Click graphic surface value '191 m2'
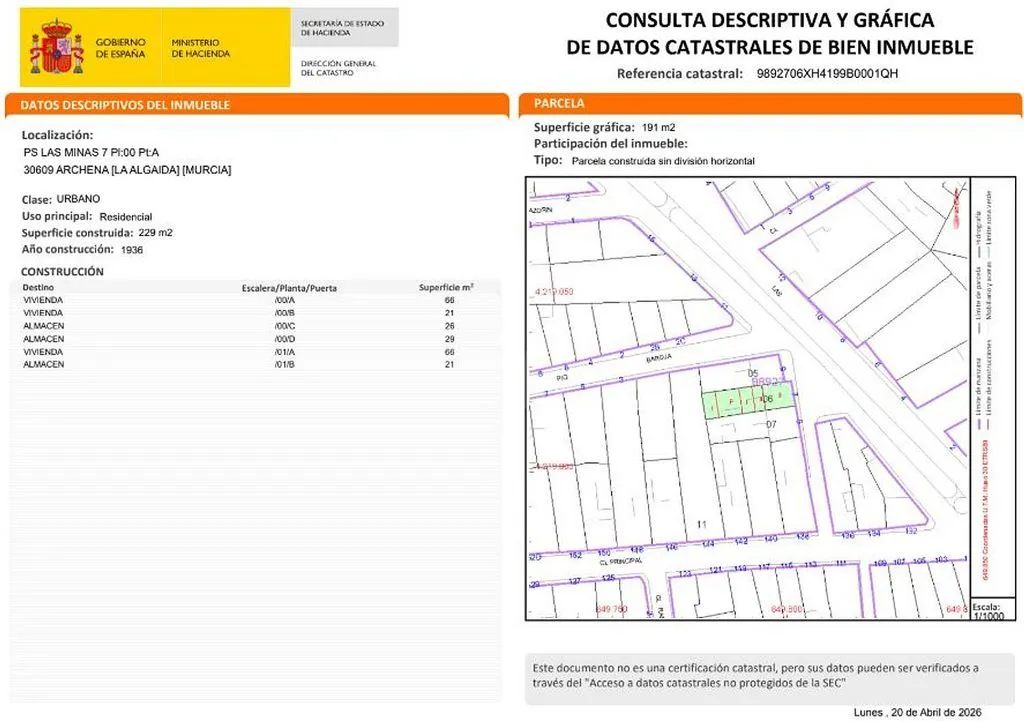1024x722 pixels. tap(658, 128)
